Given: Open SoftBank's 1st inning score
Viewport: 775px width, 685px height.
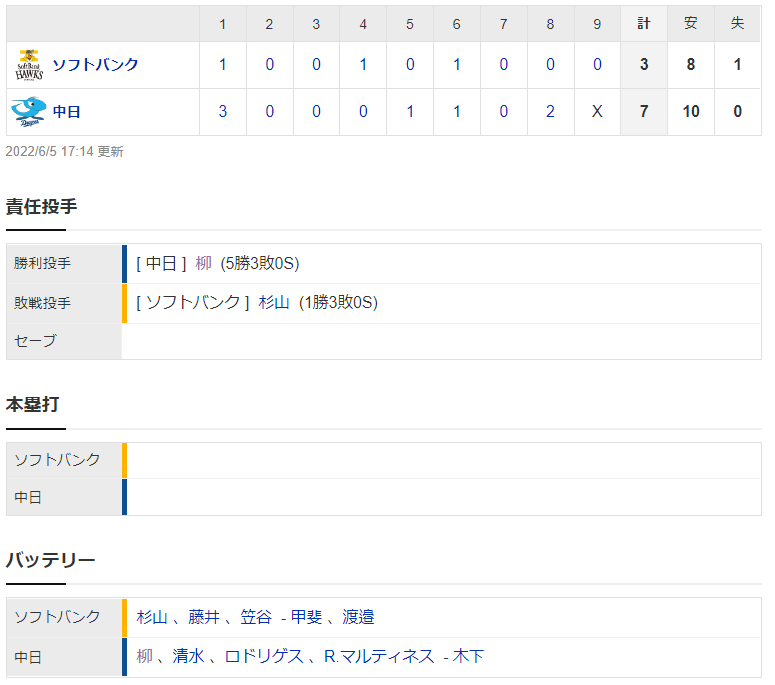Looking at the screenshot, I should [x=222, y=65].
